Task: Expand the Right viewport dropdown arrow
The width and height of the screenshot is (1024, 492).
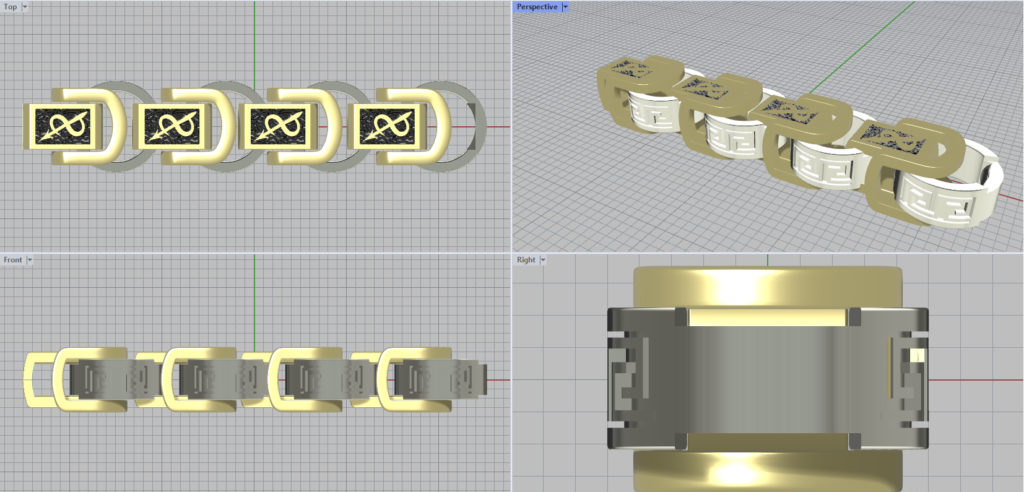Action: [x=545, y=260]
